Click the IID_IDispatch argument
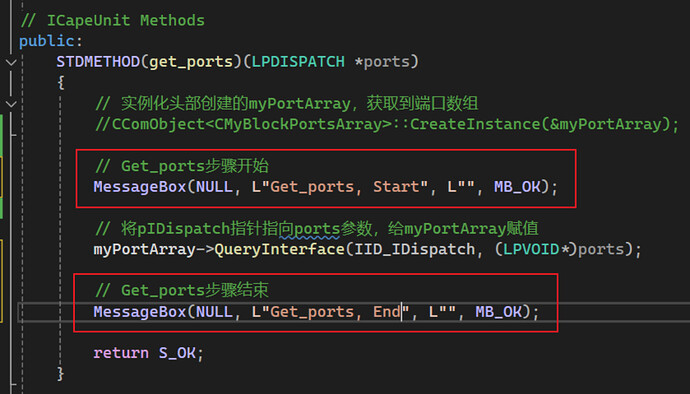 (415, 249)
